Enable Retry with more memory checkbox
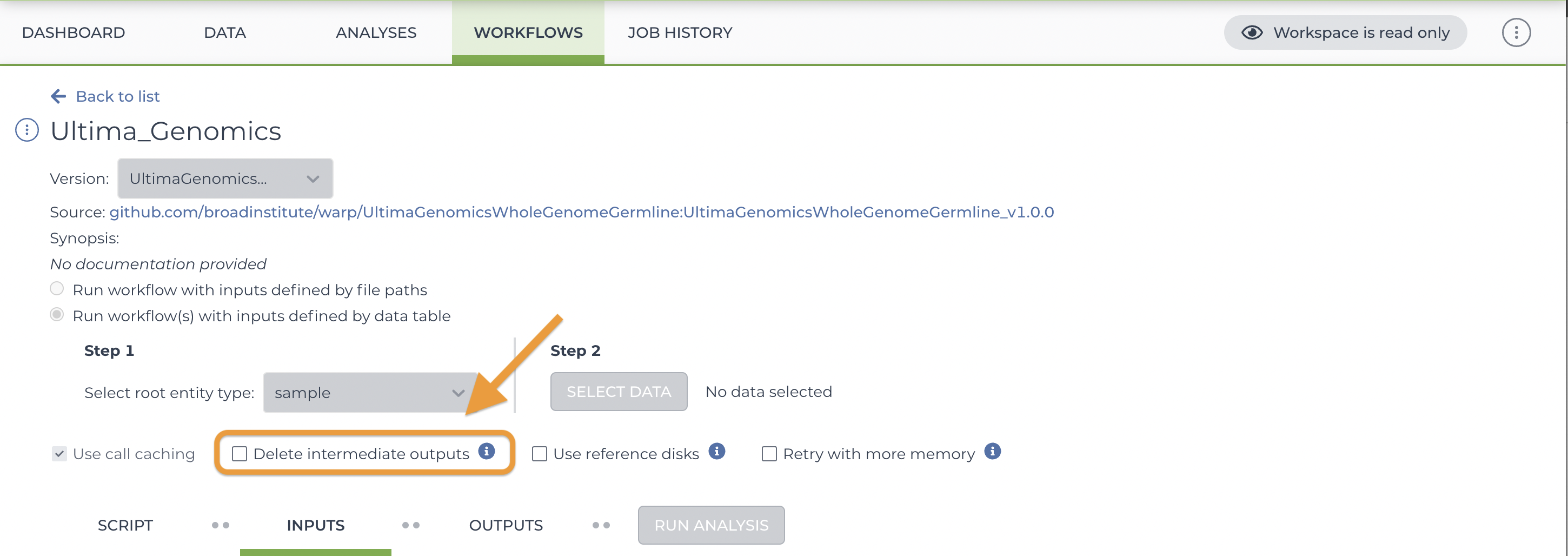Image resolution: width=1568 pixels, height=556 pixels. point(769,454)
